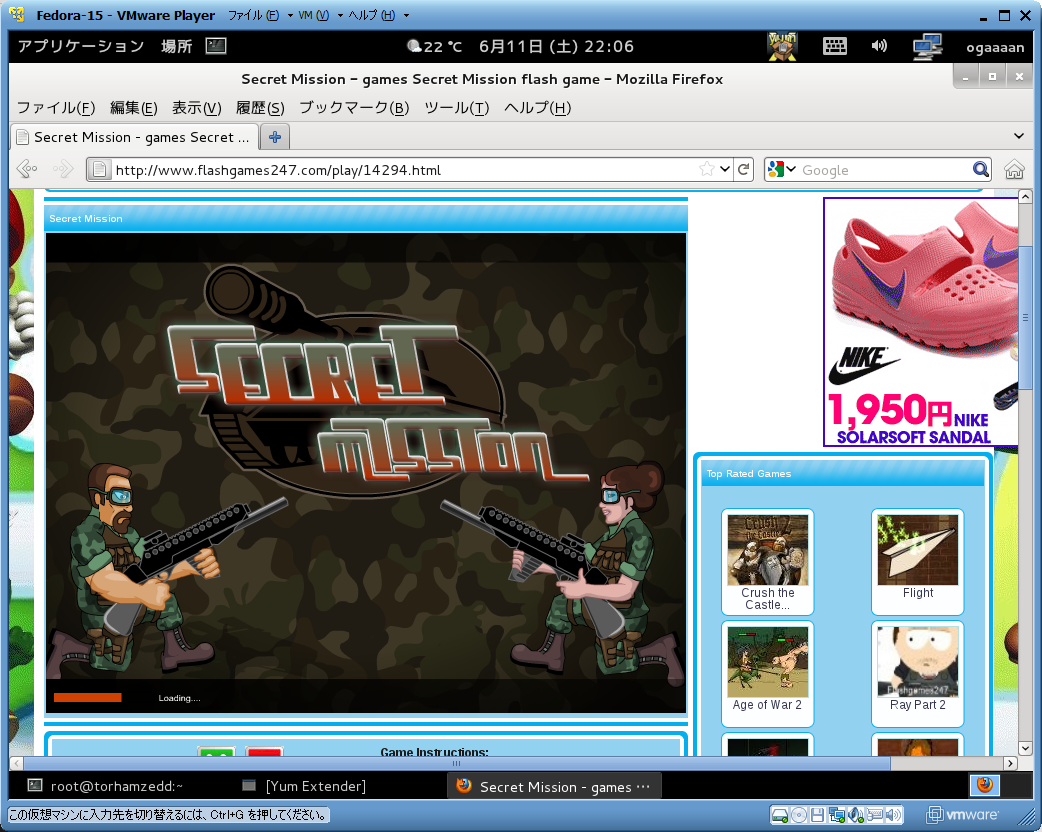Click the VMware CD/DVD drive status icon

click(799, 815)
